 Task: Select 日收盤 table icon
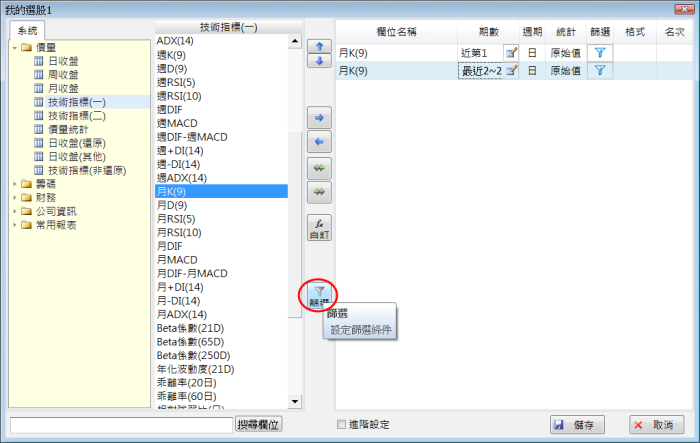point(39,61)
